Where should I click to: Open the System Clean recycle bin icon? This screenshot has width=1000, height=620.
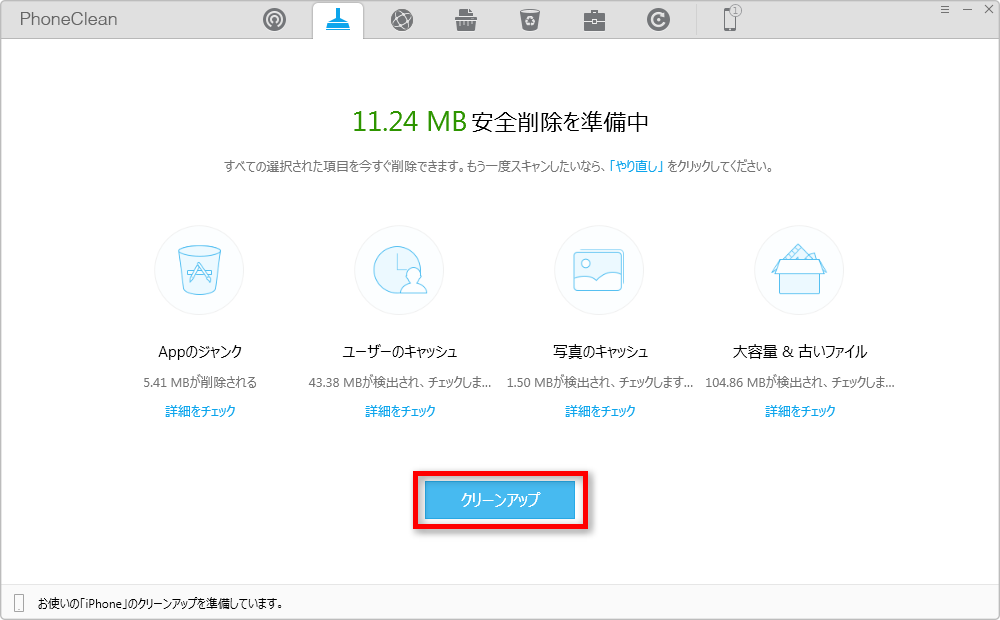pyautogui.click(x=530, y=20)
